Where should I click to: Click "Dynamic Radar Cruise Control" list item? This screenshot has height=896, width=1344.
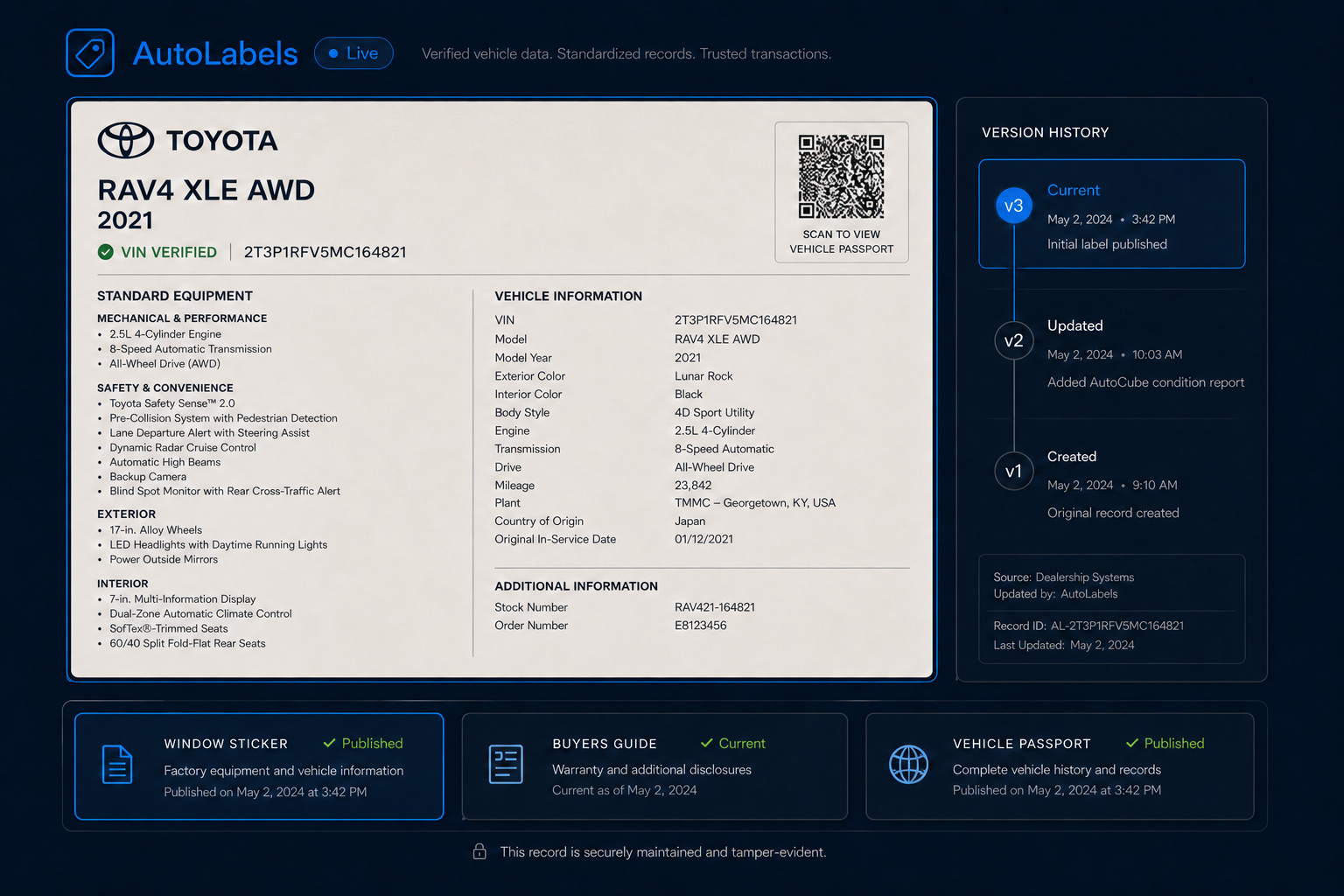[183, 447]
